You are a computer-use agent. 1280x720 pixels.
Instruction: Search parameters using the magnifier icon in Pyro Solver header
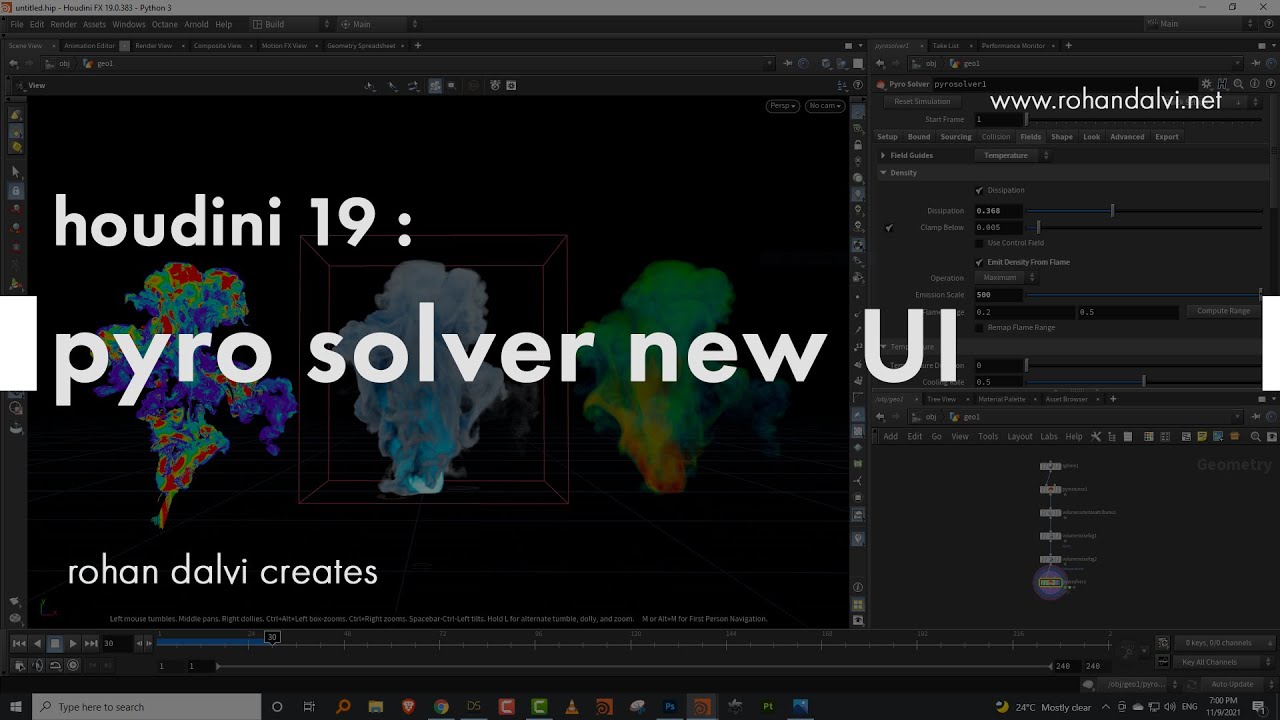(x=1238, y=84)
